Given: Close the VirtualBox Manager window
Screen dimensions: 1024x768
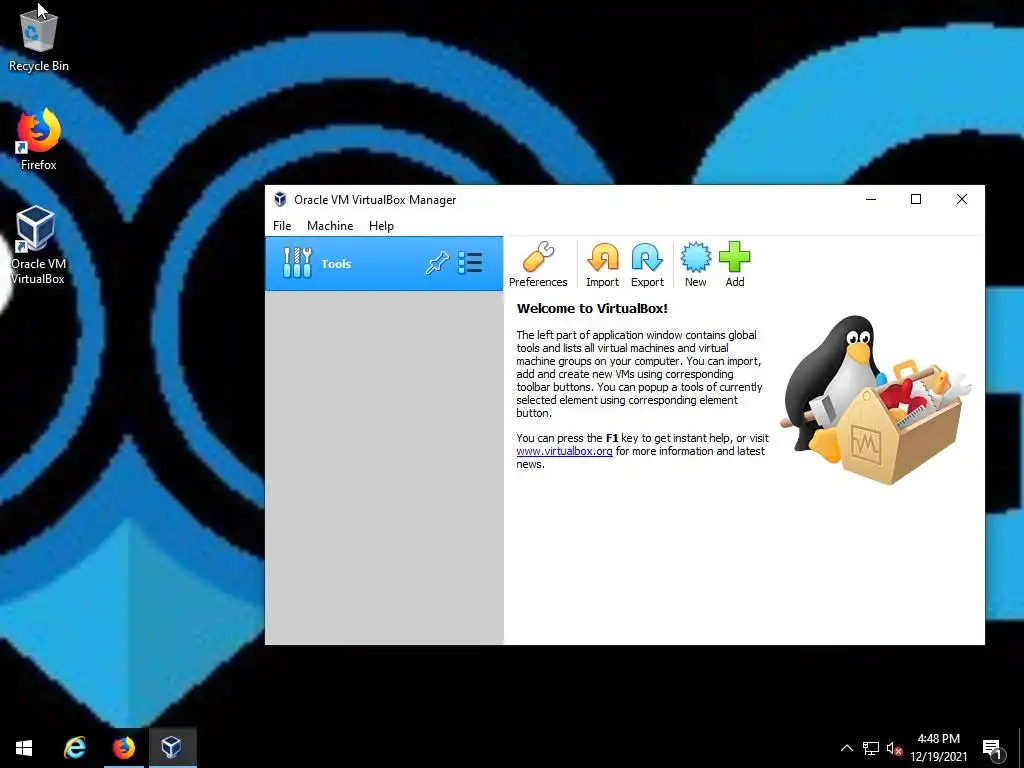Looking at the screenshot, I should (x=961, y=199).
